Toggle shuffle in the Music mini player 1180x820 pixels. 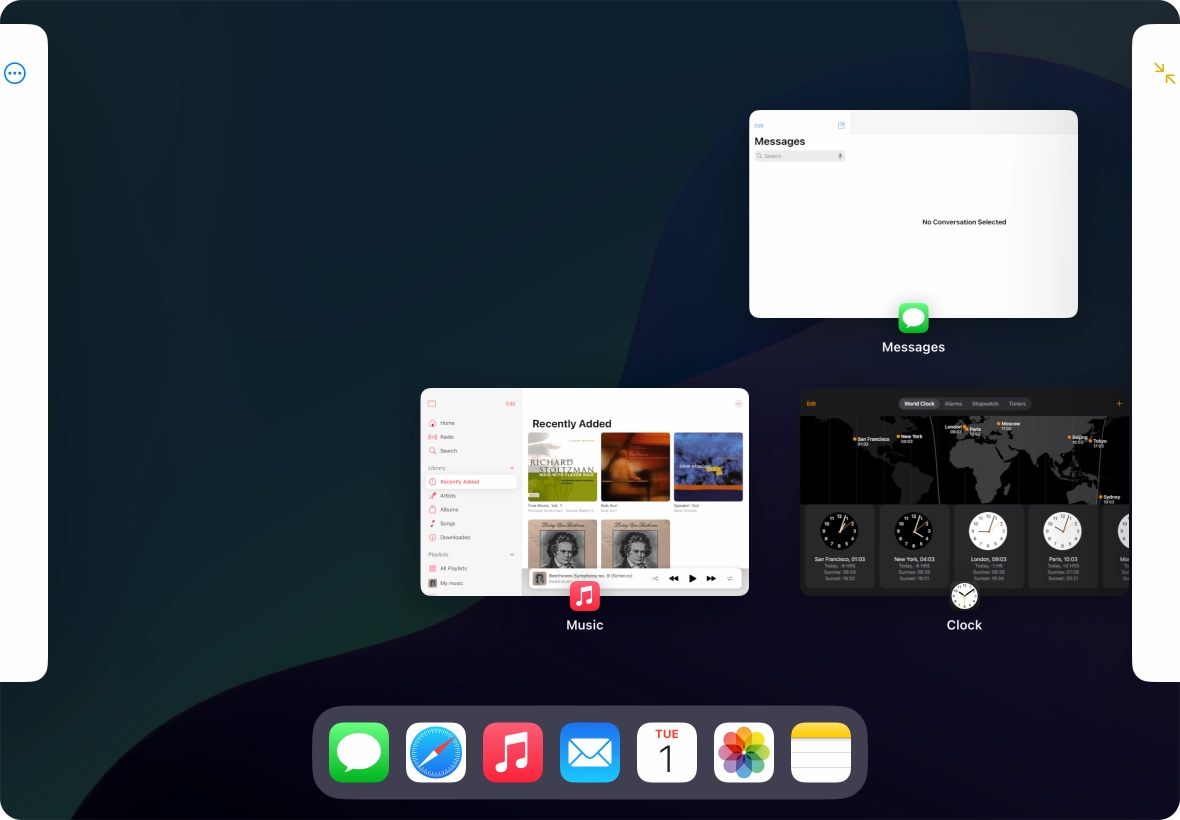pyautogui.click(x=655, y=578)
